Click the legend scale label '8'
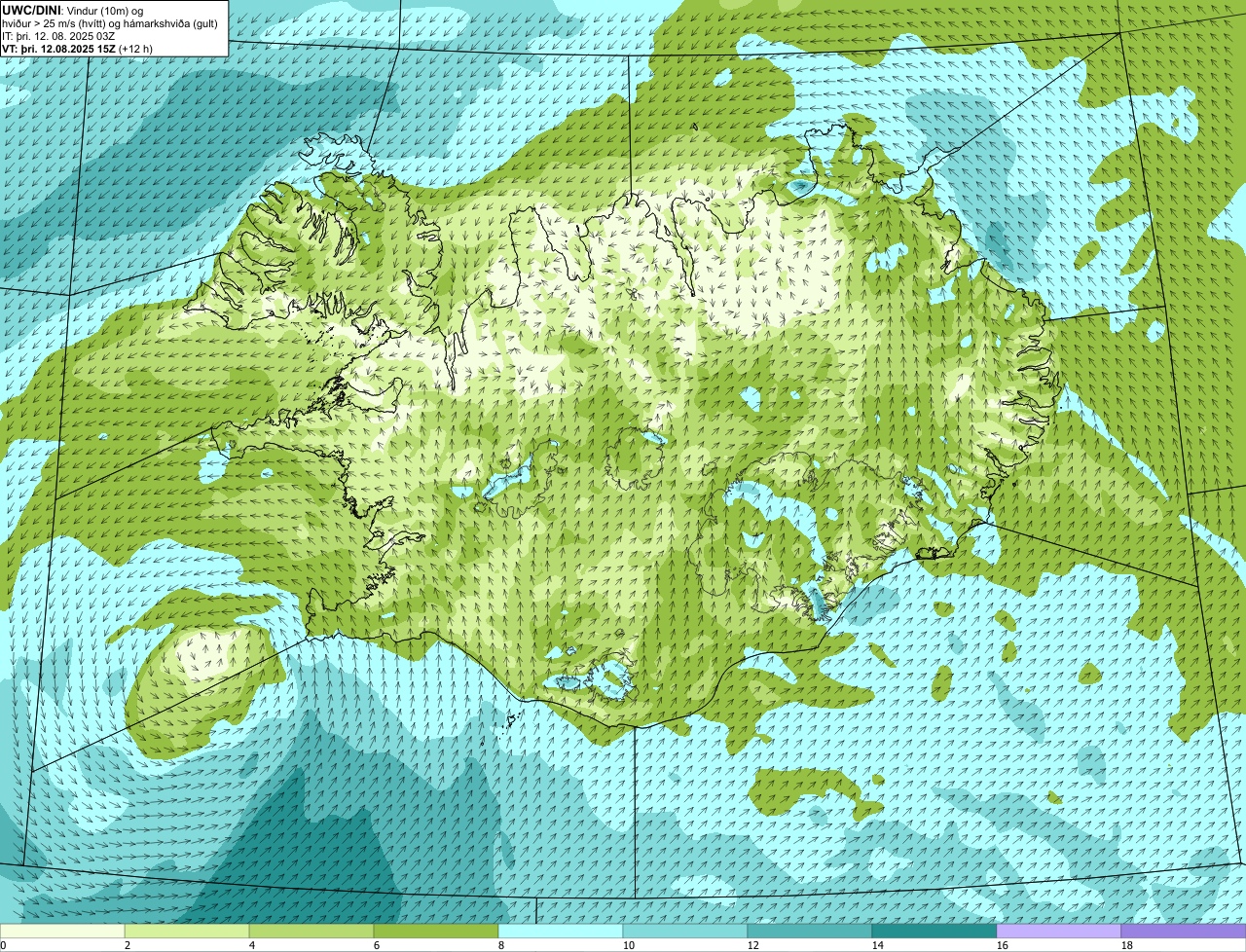Image resolution: width=1246 pixels, height=952 pixels. click(x=501, y=945)
